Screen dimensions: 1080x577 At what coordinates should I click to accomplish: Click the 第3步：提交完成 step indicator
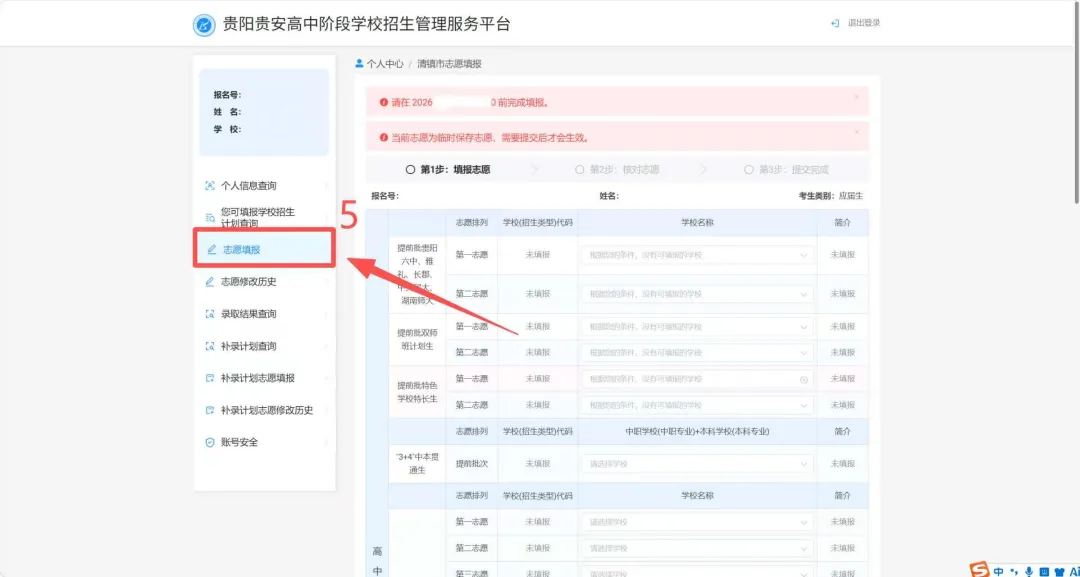tap(786, 169)
